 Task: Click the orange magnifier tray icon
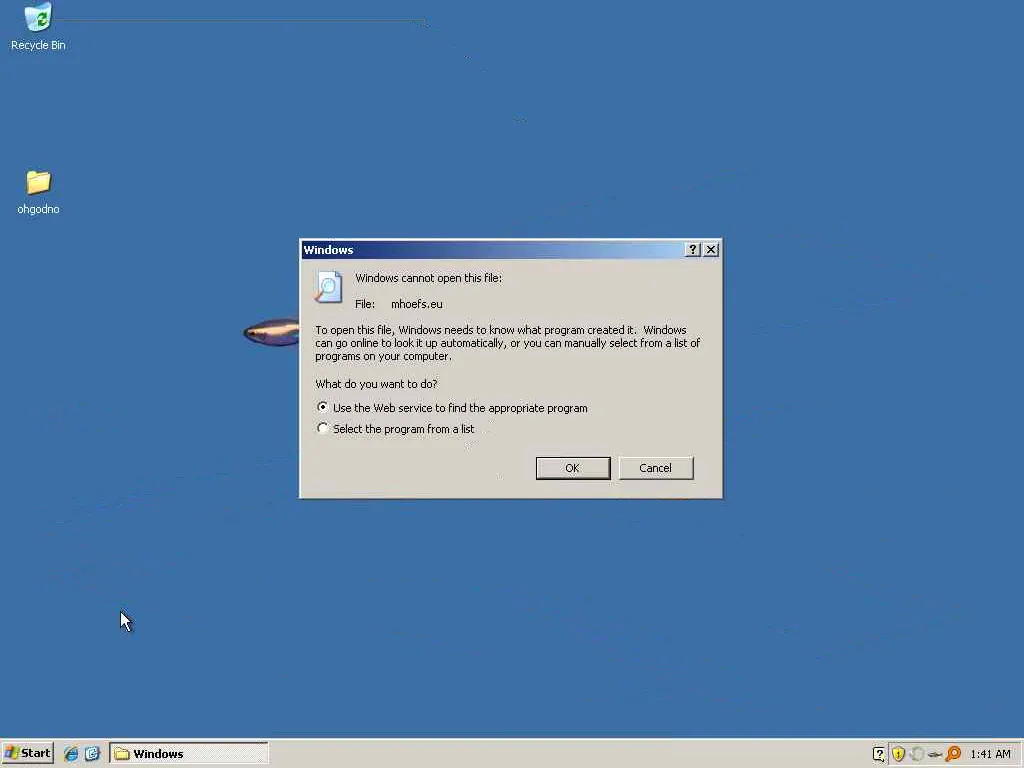point(953,754)
